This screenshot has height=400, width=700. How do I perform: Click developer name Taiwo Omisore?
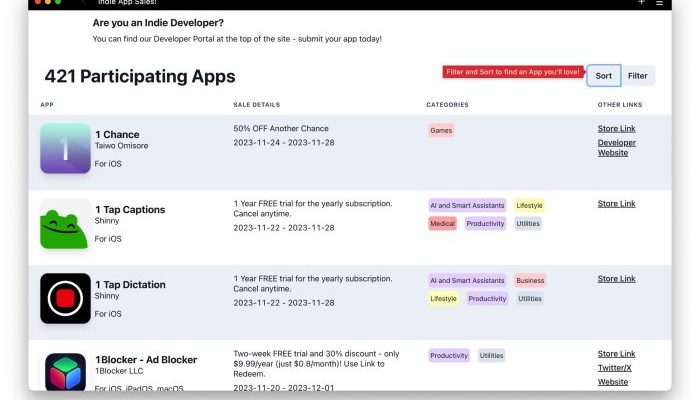coord(121,146)
